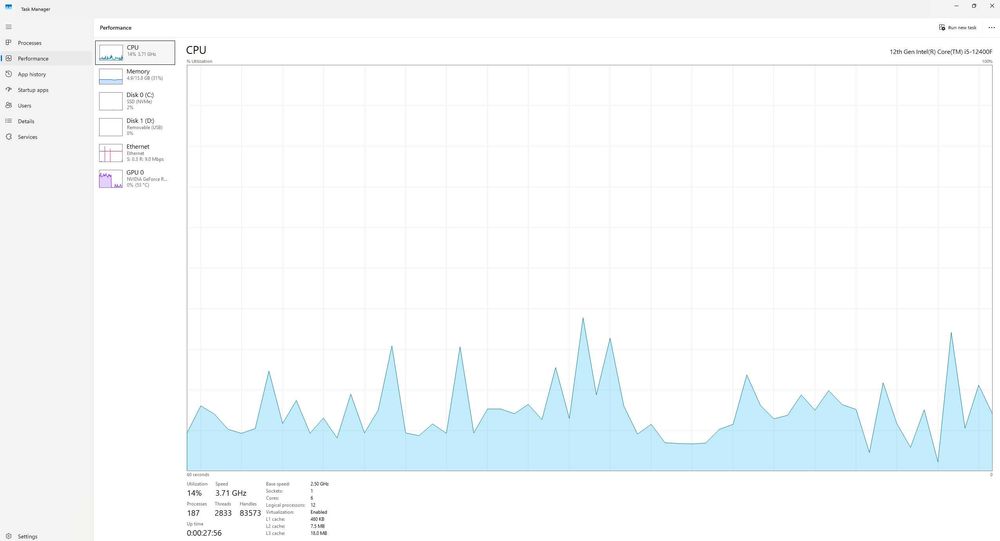Open the hamburger navigation menu icon
Screen dimensions: 1000x541
pyautogui.click(x=8, y=27)
